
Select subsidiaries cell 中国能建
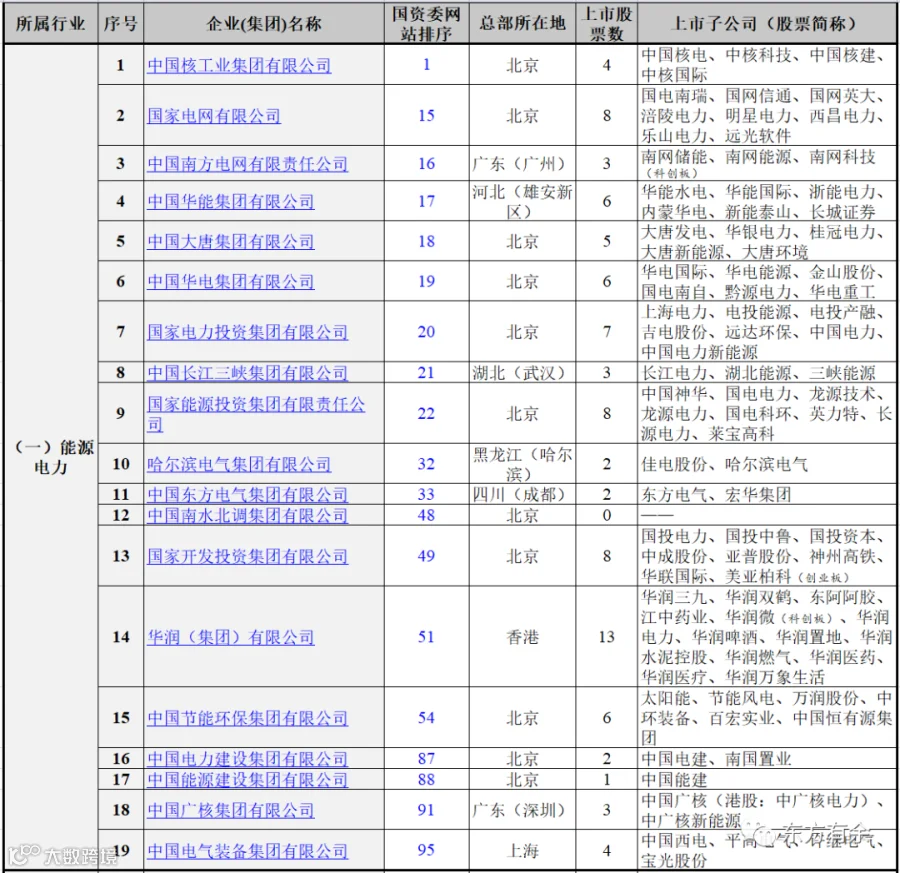(767, 779)
